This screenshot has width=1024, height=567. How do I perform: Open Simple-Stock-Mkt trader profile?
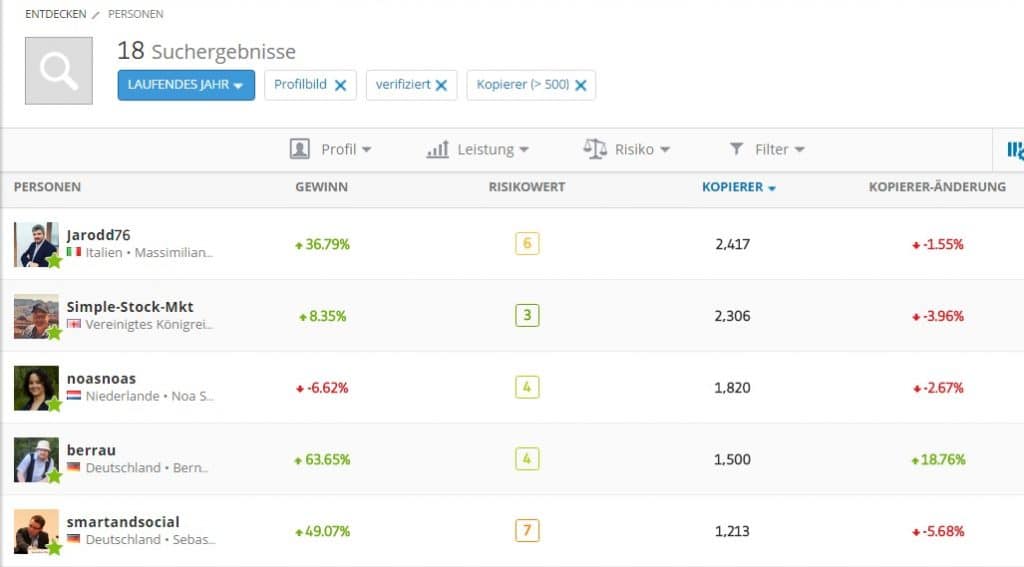pyautogui.click(x=129, y=307)
